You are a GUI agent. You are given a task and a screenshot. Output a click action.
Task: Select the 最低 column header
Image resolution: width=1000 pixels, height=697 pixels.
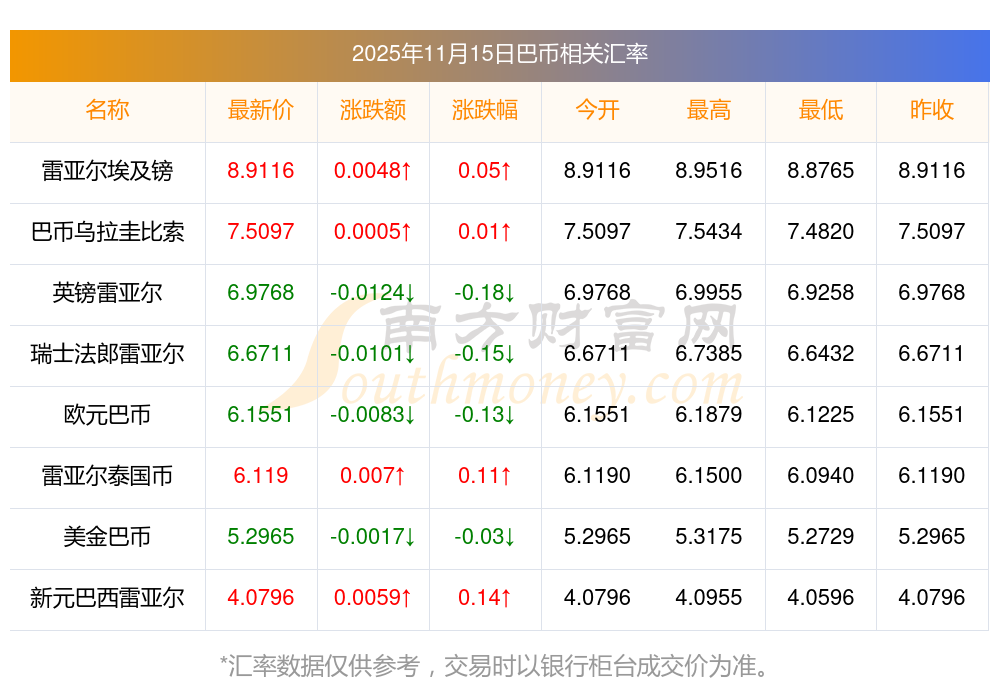(x=821, y=111)
